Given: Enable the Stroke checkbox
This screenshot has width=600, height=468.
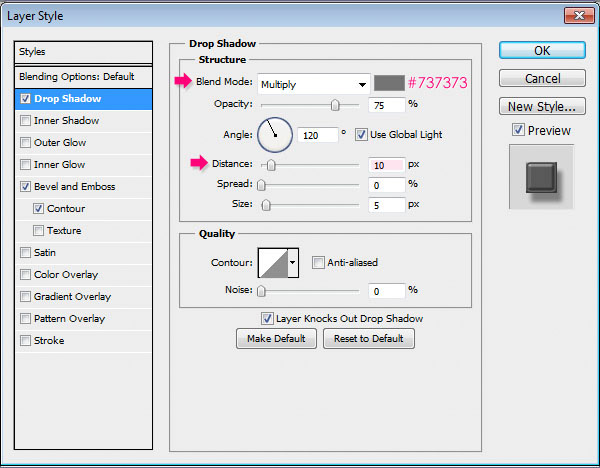Looking at the screenshot, I should (x=25, y=341).
